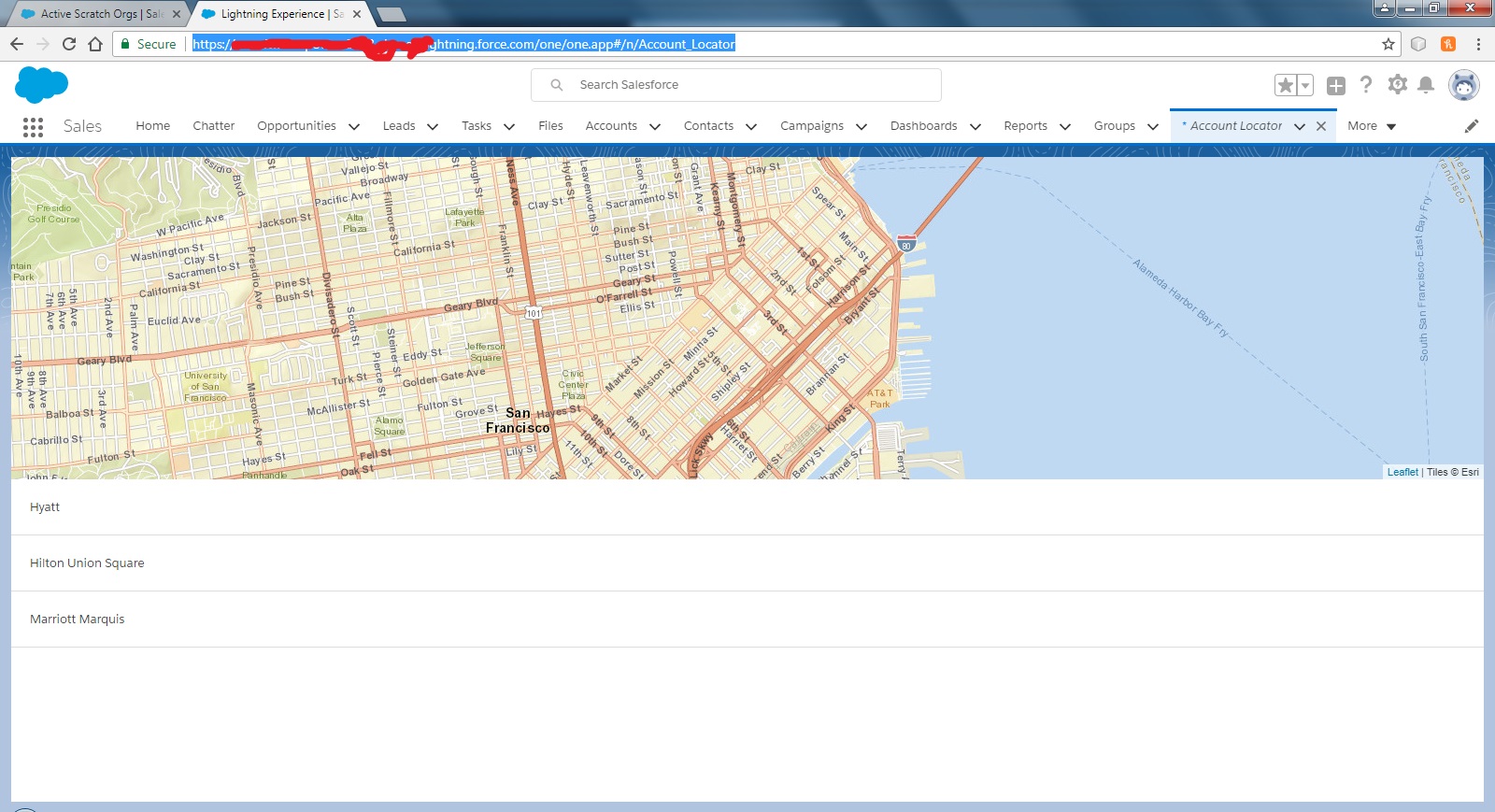Image resolution: width=1495 pixels, height=812 pixels.
Task: Expand the Campaigns dropdown chevron
Action: (861, 127)
